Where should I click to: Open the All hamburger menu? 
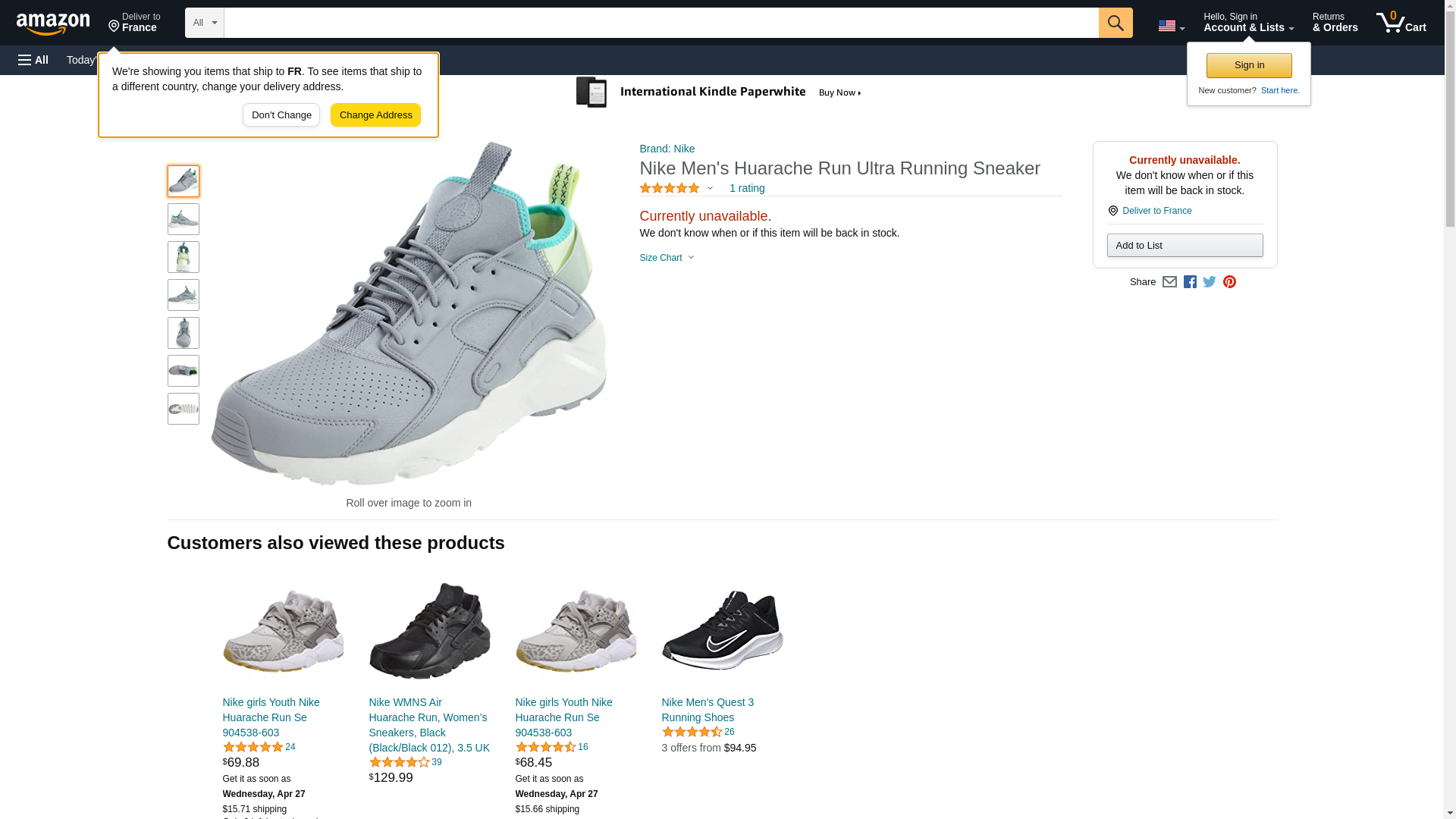(33, 60)
